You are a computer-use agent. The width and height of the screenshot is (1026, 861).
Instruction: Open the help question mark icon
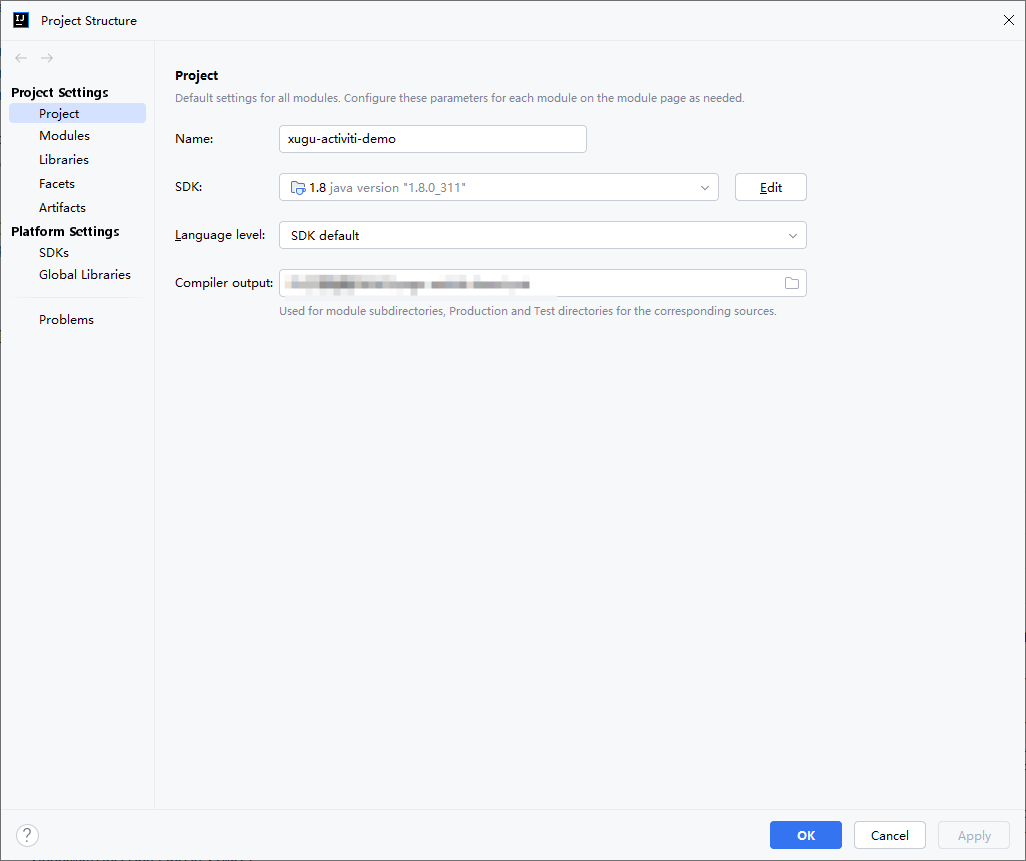coord(27,835)
